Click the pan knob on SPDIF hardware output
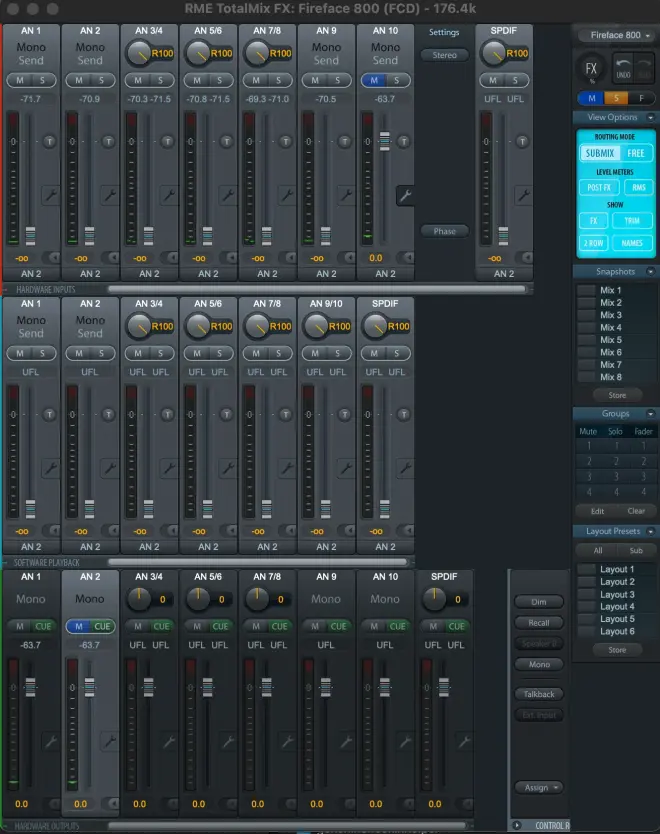The image size is (660, 834). [434, 599]
